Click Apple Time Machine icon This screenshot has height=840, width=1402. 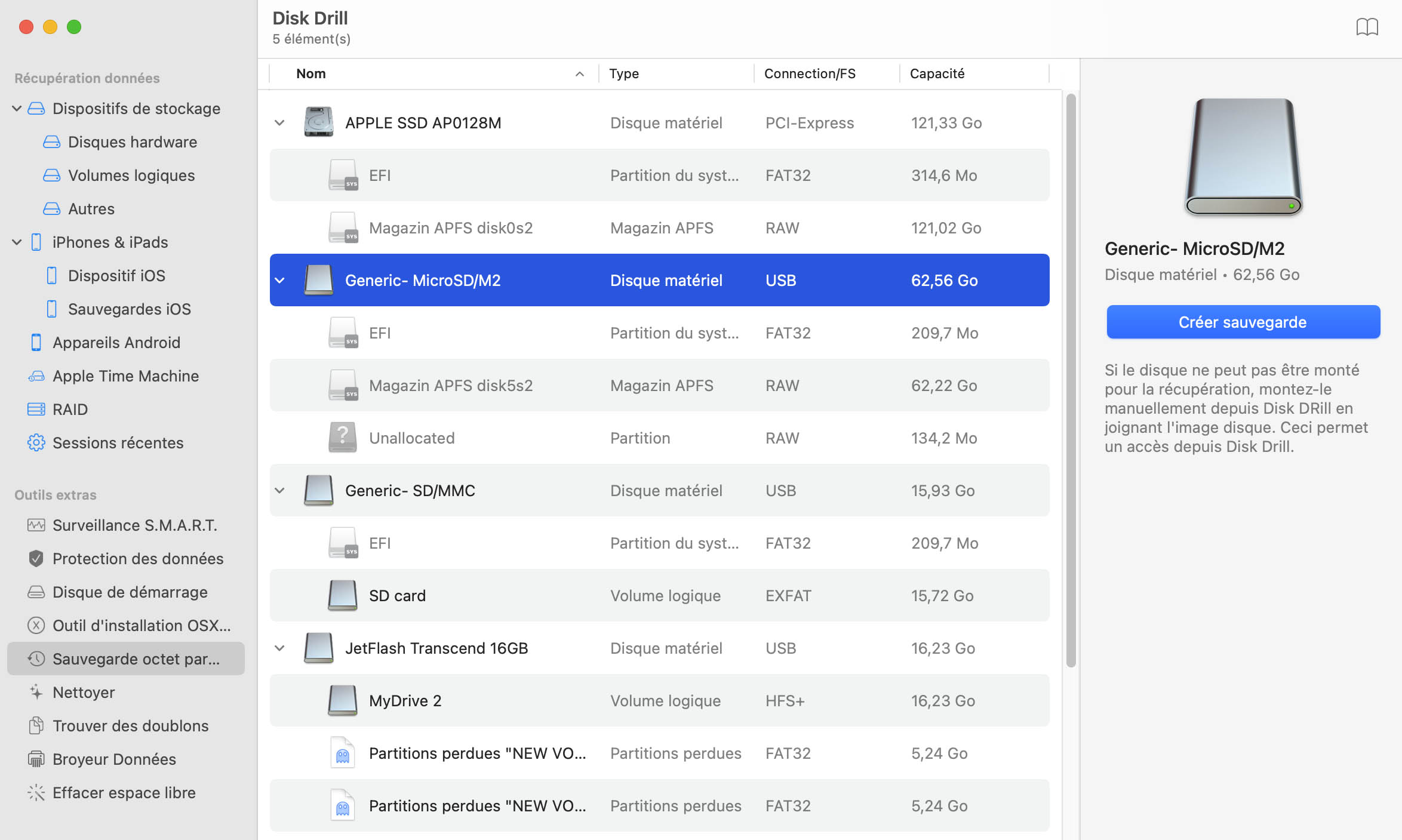(x=36, y=376)
